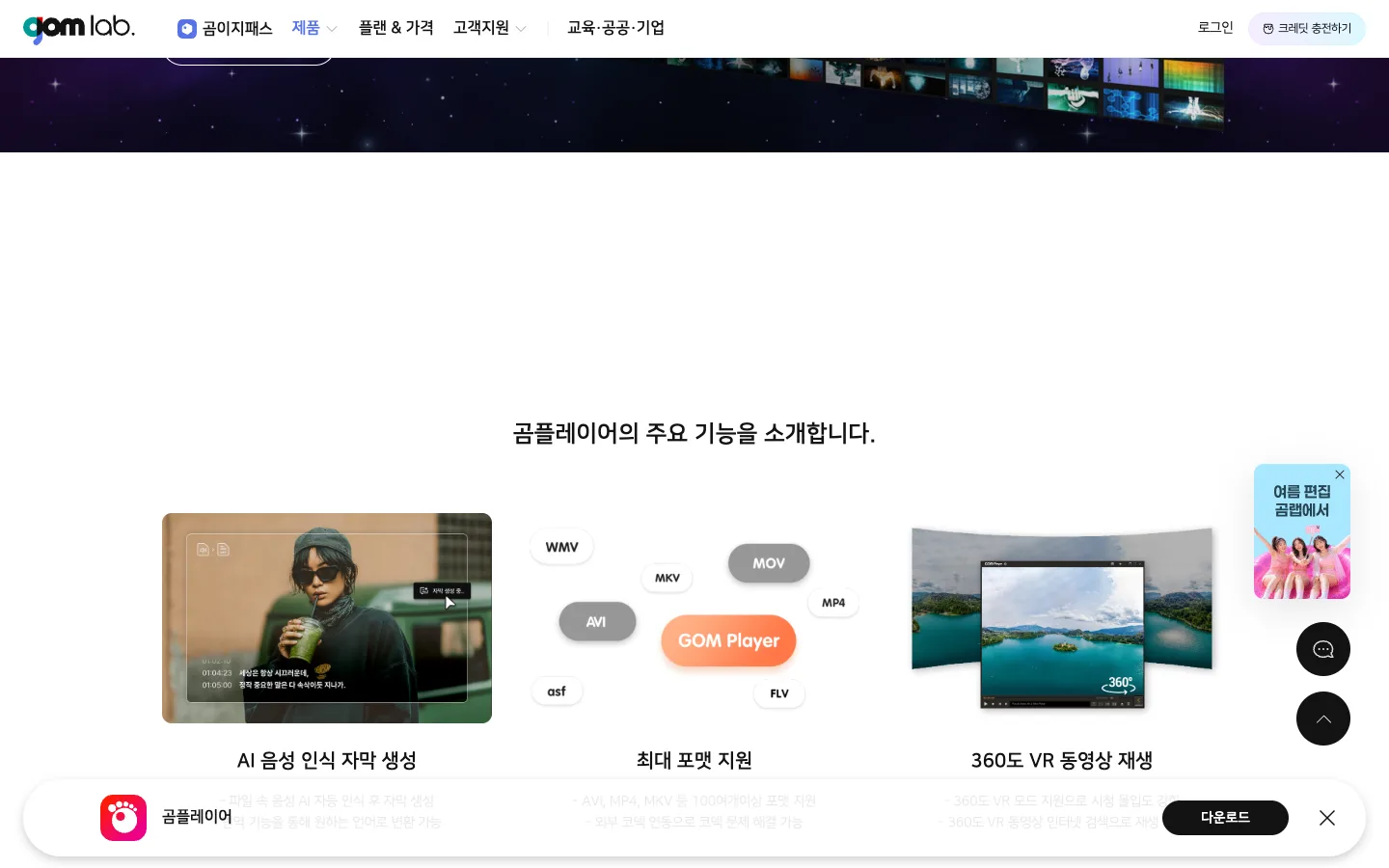
Task: Click the GOM Lab logo
Action: pyautogui.click(x=79, y=28)
